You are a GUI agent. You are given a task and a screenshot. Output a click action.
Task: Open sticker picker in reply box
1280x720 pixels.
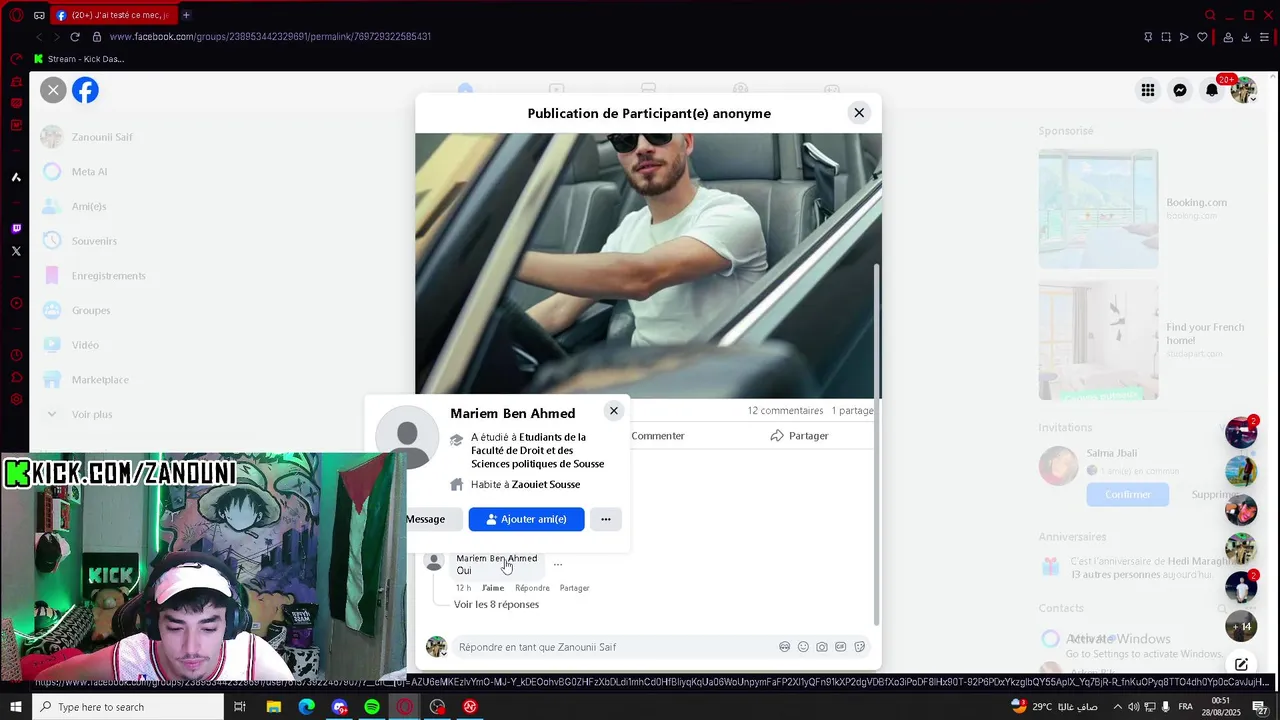860,647
